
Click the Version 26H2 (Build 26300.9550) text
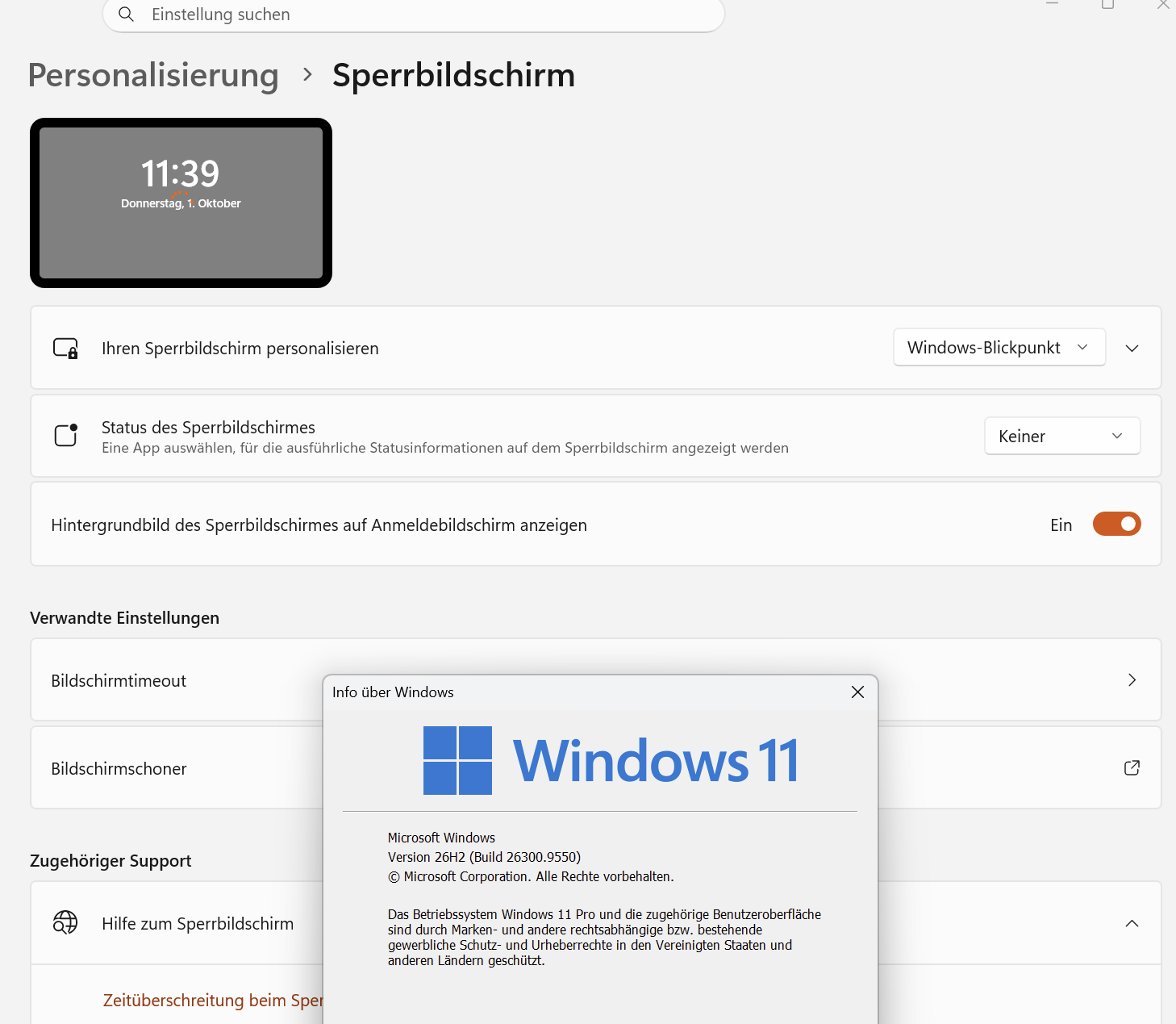[484, 857]
